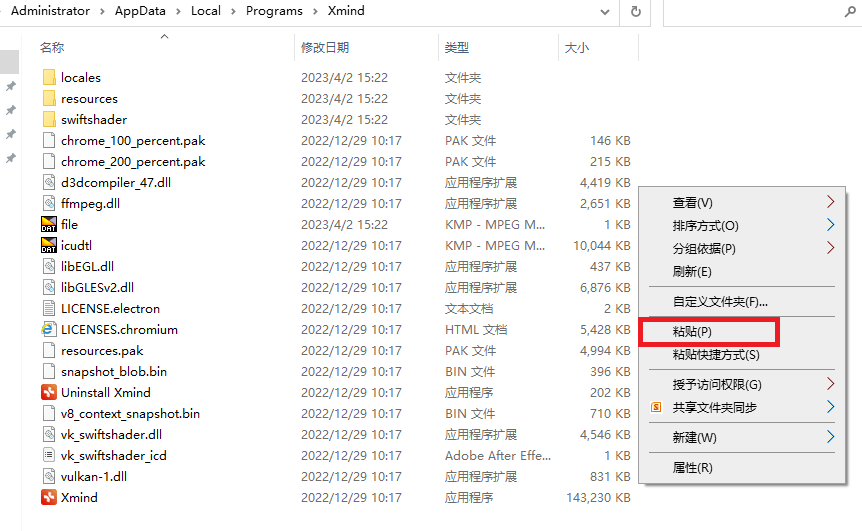Image resolution: width=862 pixels, height=531 pixels.
Task: Click Xmind in the breadcrumb path
Action: [346, 11]
